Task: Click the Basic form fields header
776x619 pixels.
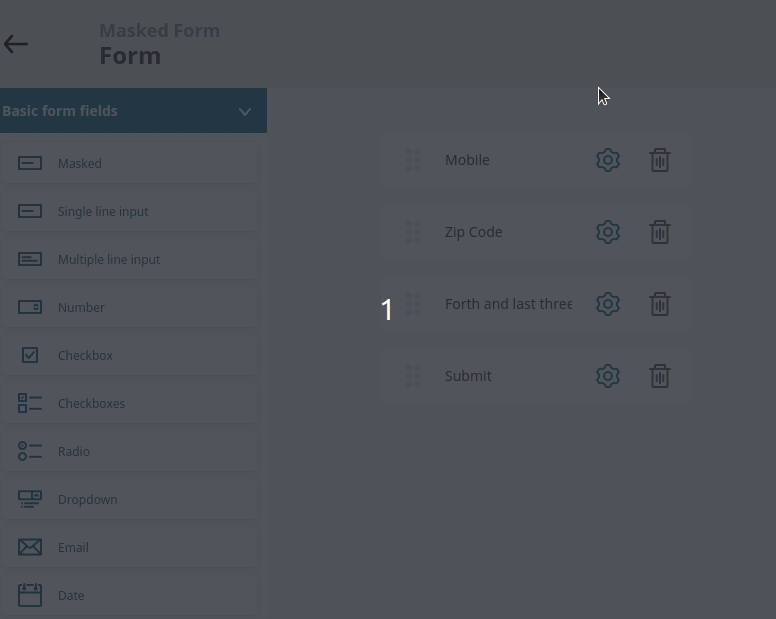Action: (133, 111)
